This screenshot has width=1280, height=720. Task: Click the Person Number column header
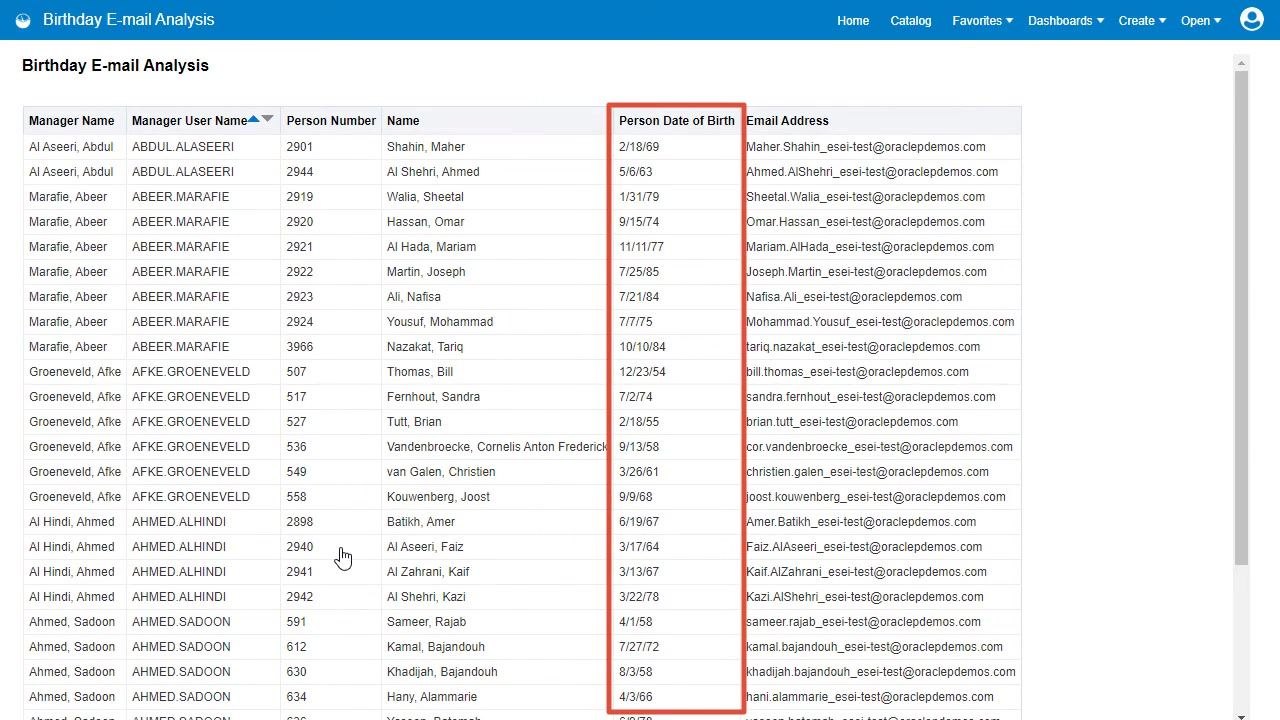[x=331, y=121]
